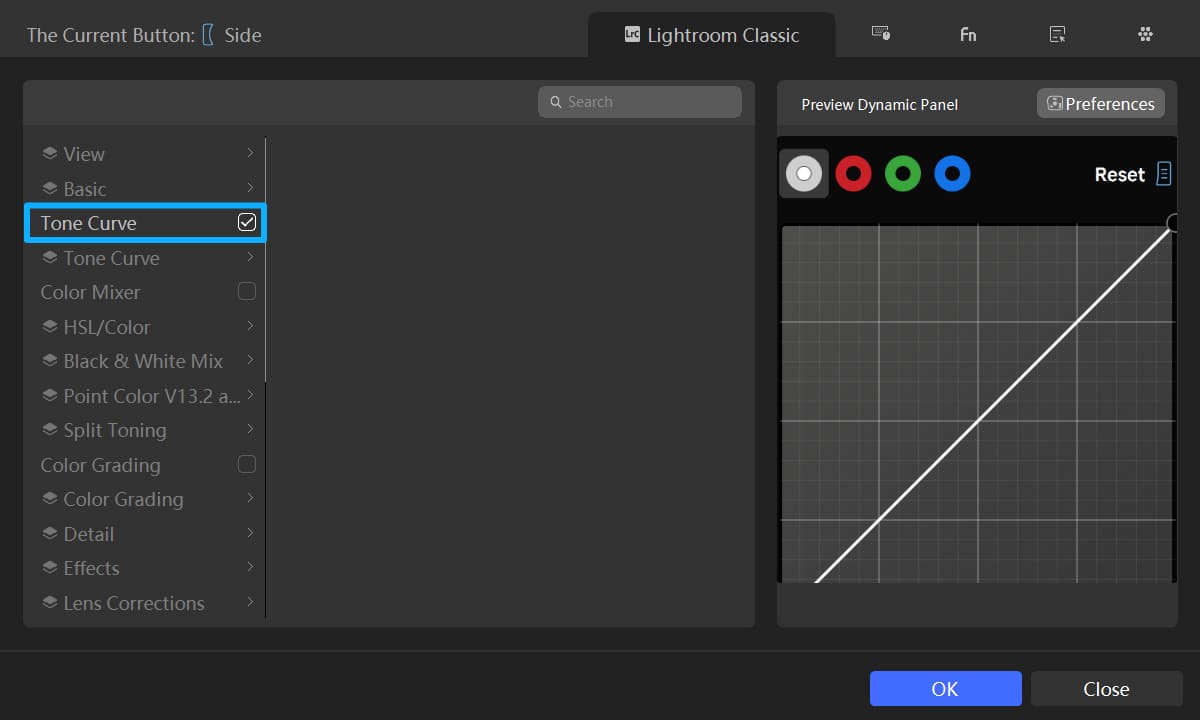Screen dimensions: 1200x720
Task: Select the Lightroom Classic tab
Action: point(711,35)
